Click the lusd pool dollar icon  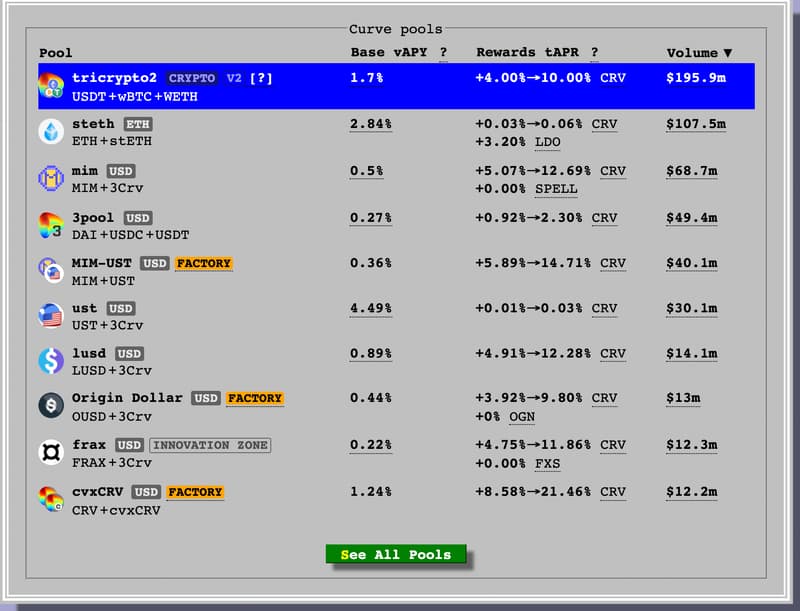coord(51,362)
